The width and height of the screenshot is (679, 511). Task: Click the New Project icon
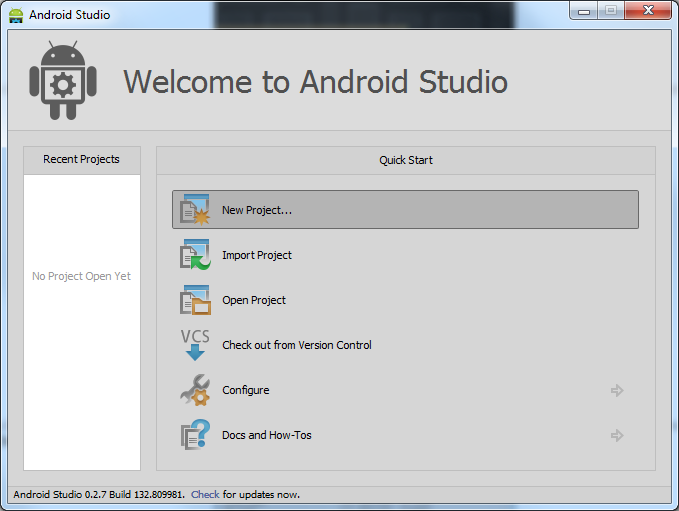194,210
